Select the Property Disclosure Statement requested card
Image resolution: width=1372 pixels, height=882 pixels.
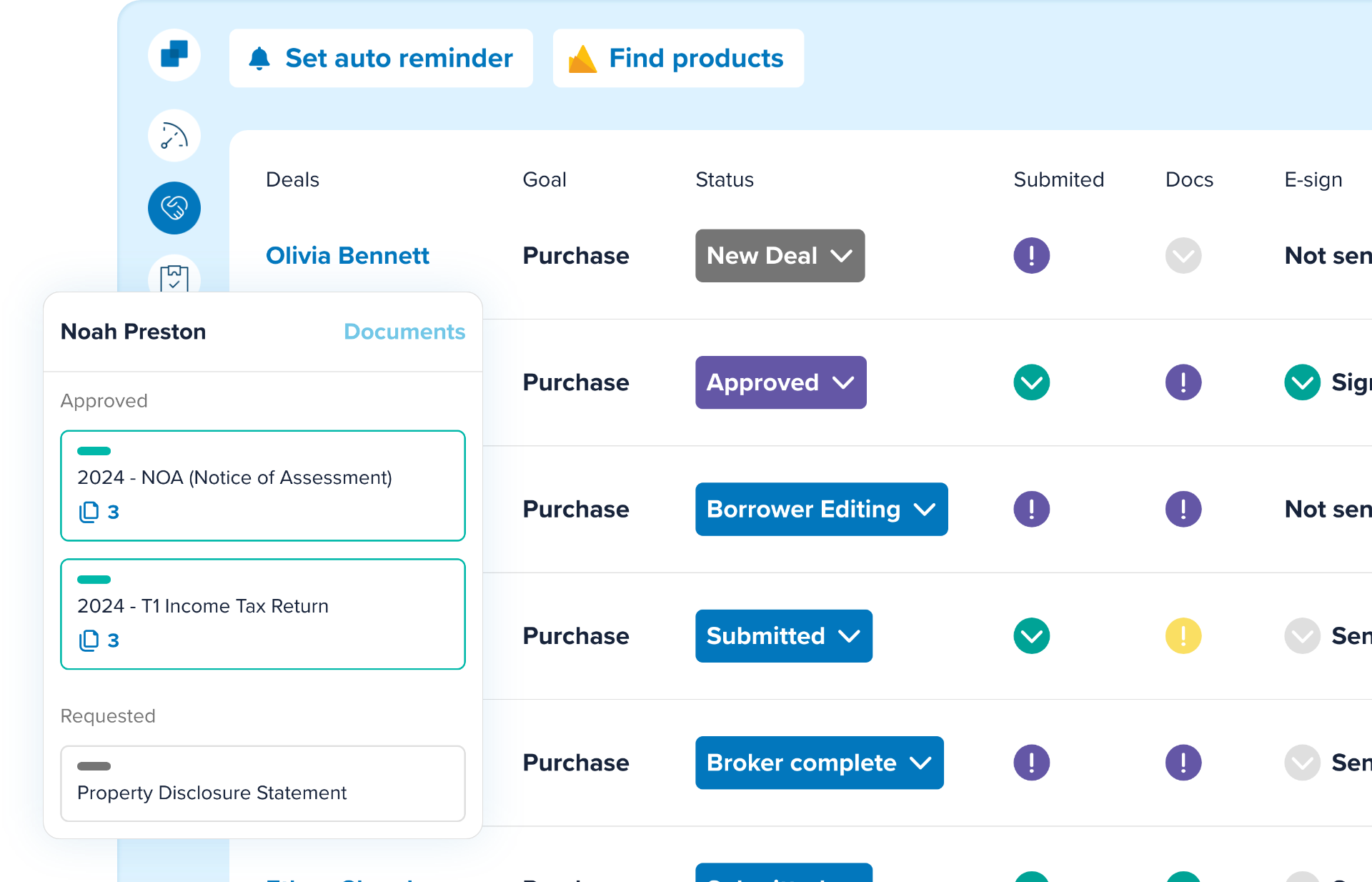point(263,783)
